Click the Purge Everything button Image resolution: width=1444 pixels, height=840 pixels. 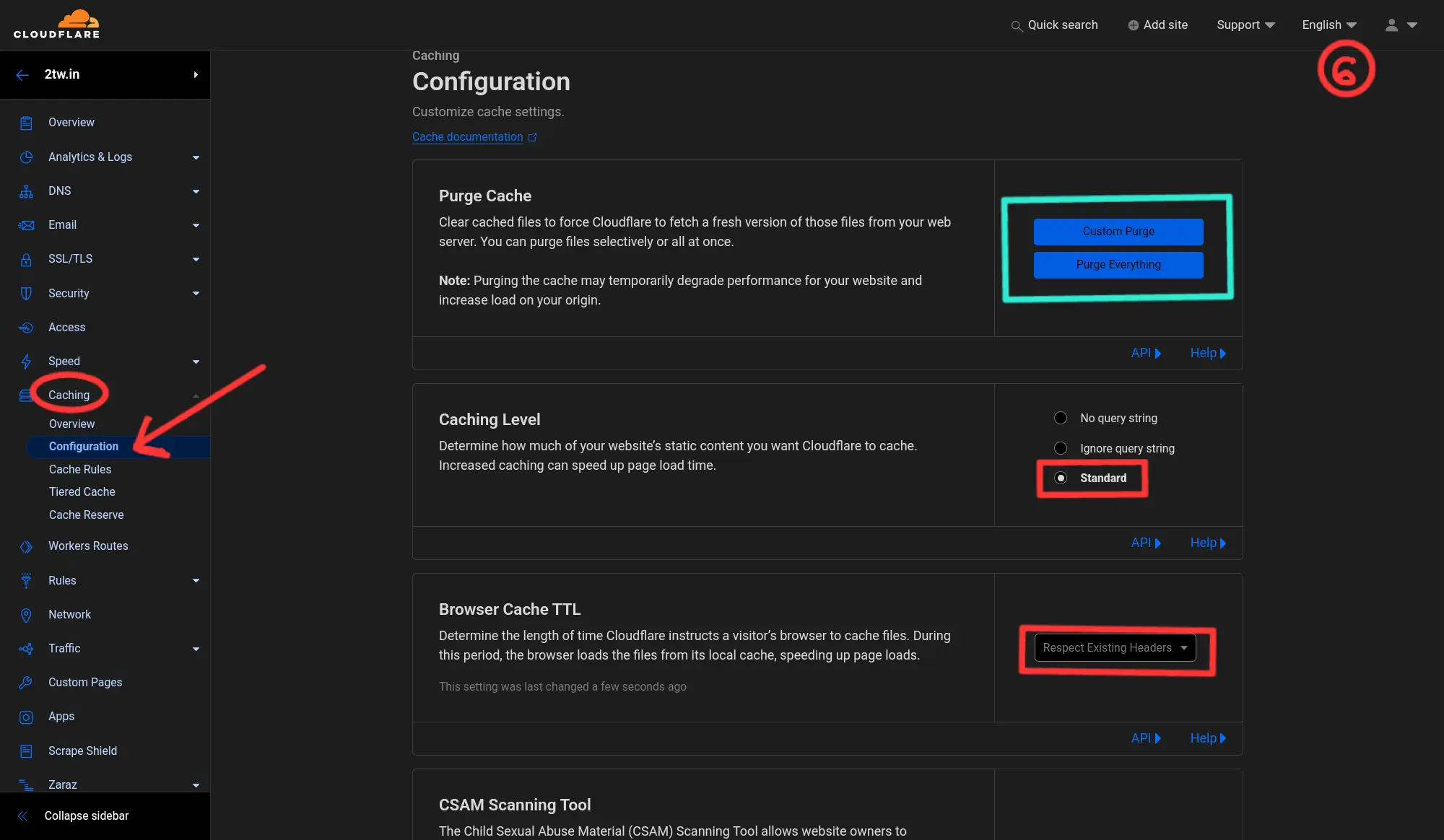[x=1117, y=265]
